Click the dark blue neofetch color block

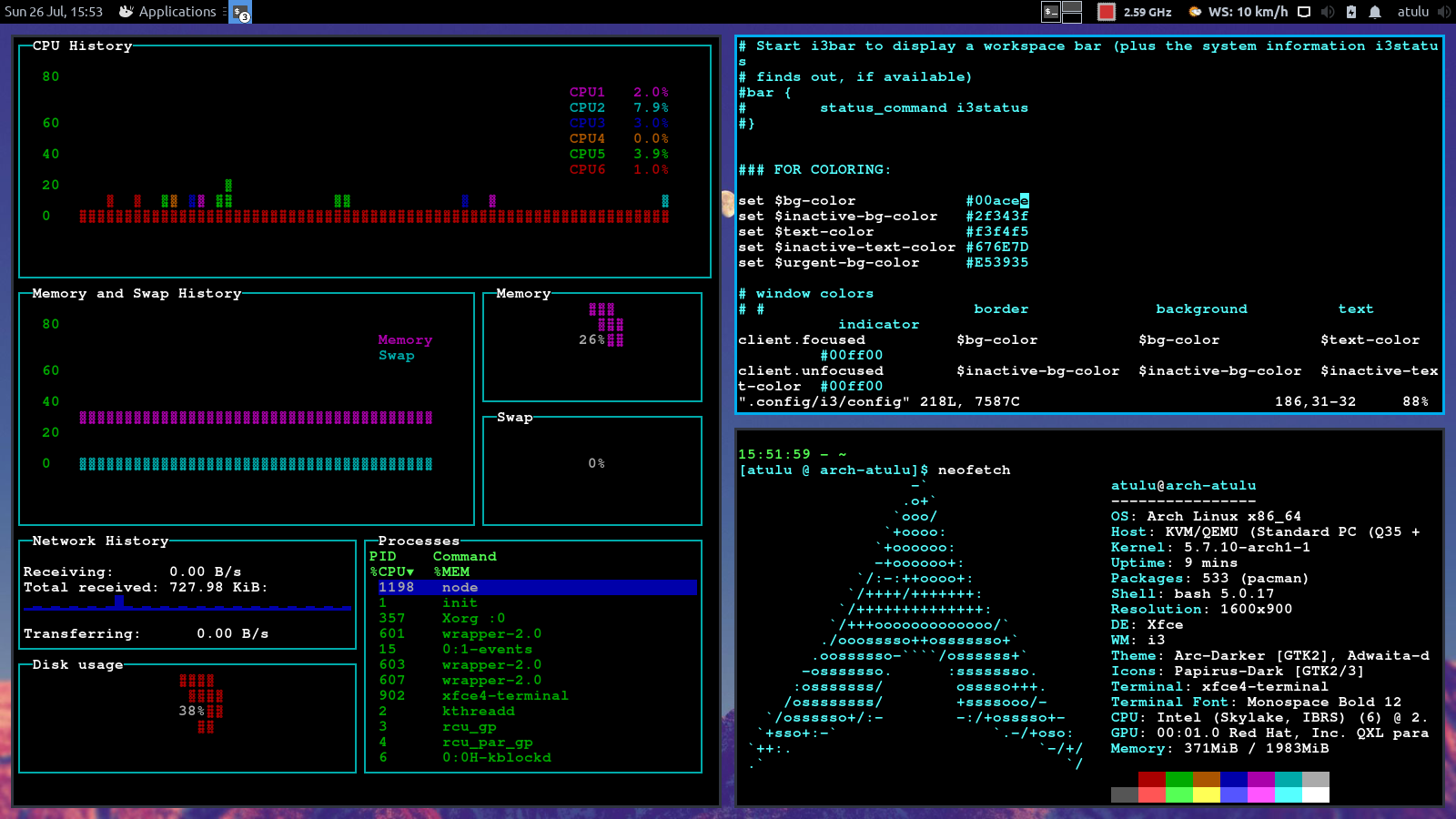click(x=1234, y=779)
